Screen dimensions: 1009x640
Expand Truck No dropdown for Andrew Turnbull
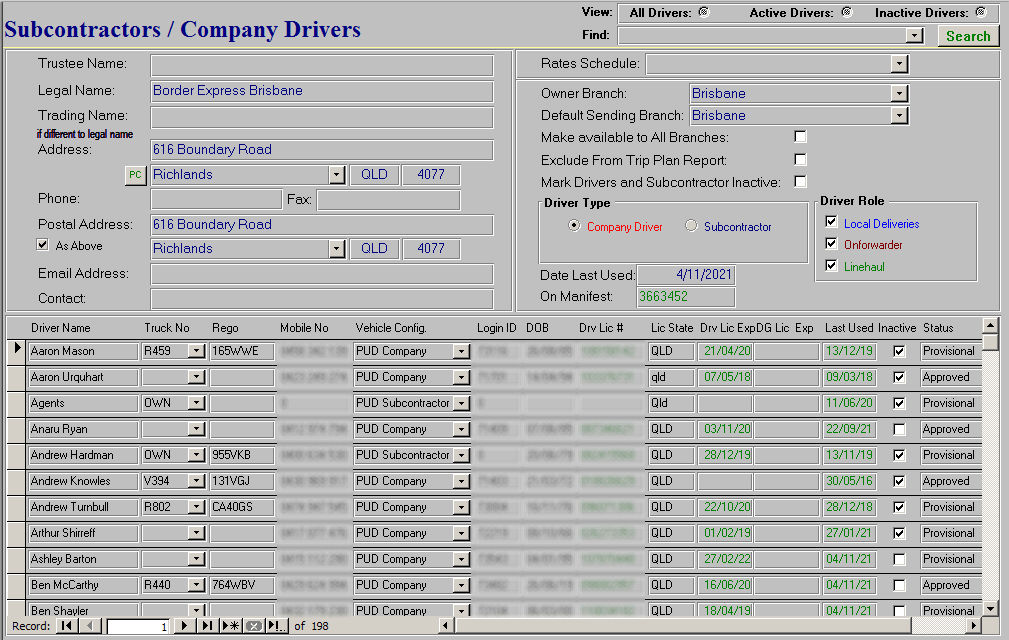pos(196,507)
